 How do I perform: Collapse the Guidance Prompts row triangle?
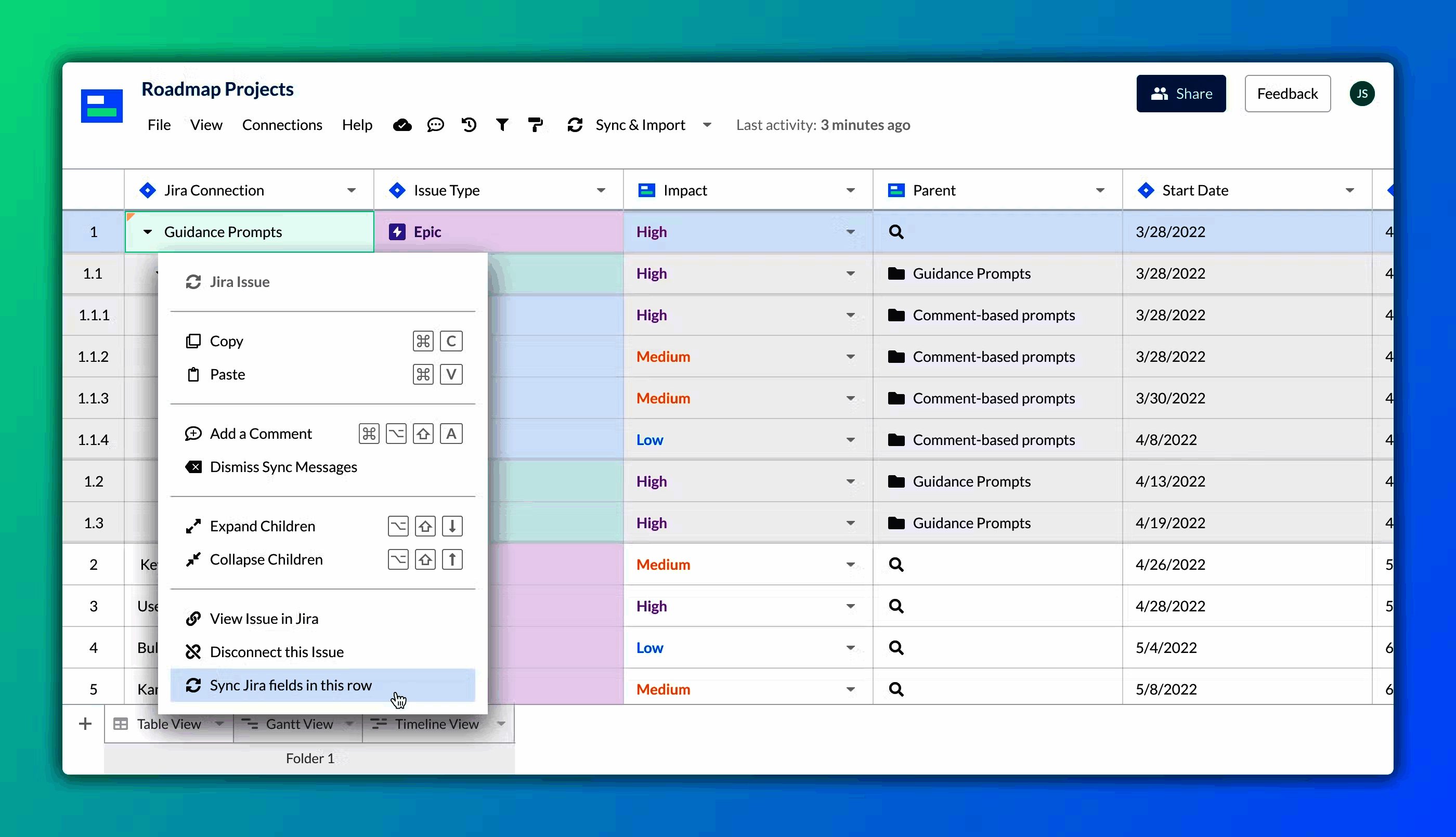click(147, 232)
